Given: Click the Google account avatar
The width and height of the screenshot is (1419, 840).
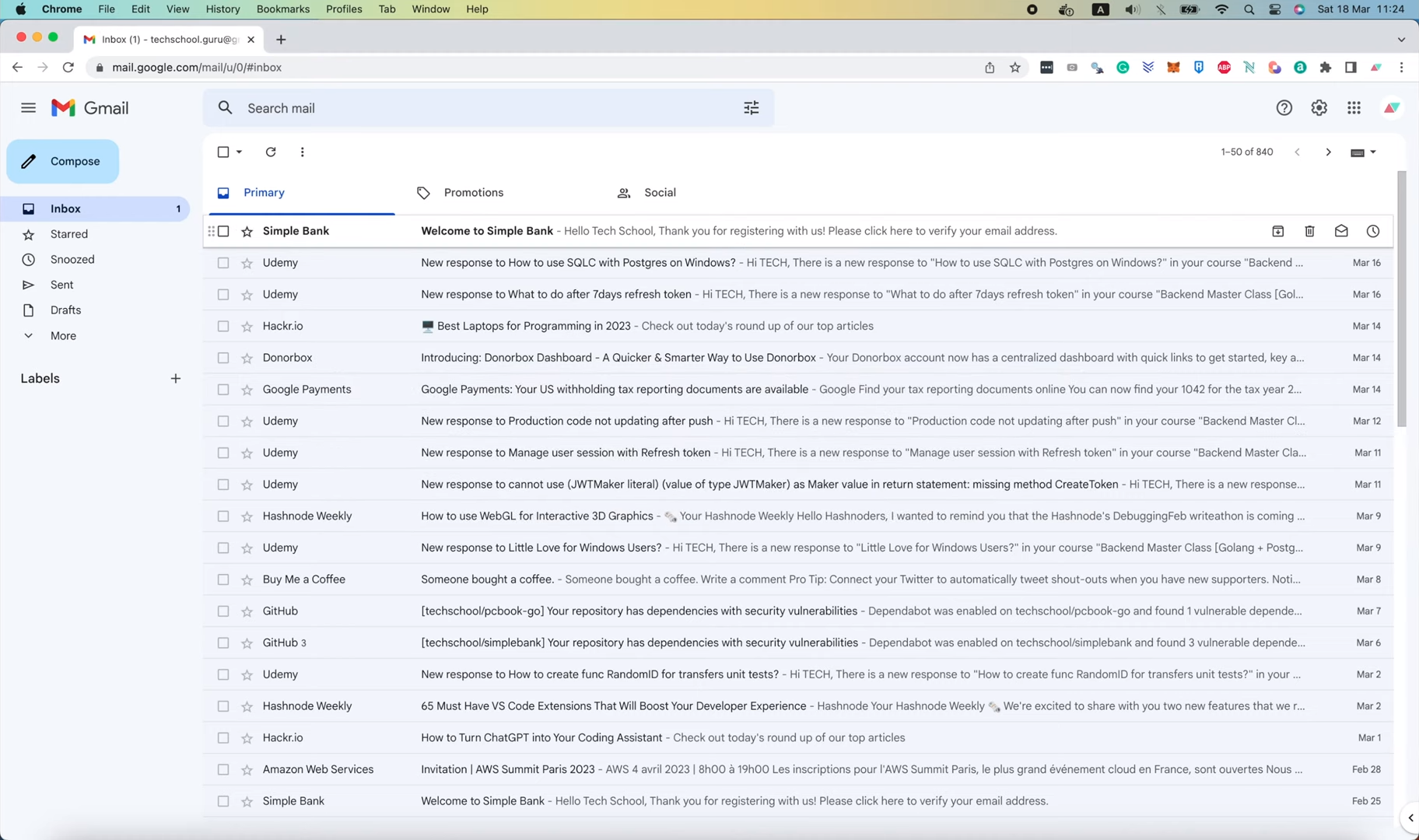Looking at the screenshot, I should click(x=1391, y=108).
